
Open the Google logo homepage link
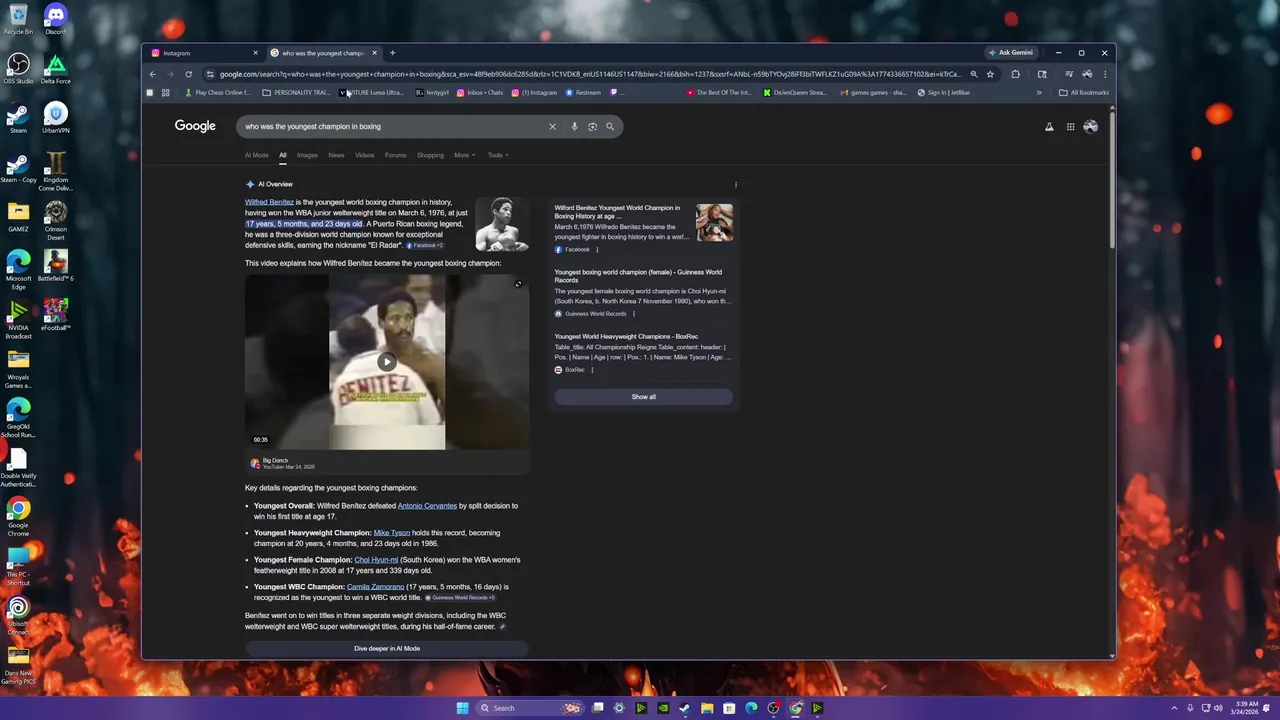click(195, 126)
